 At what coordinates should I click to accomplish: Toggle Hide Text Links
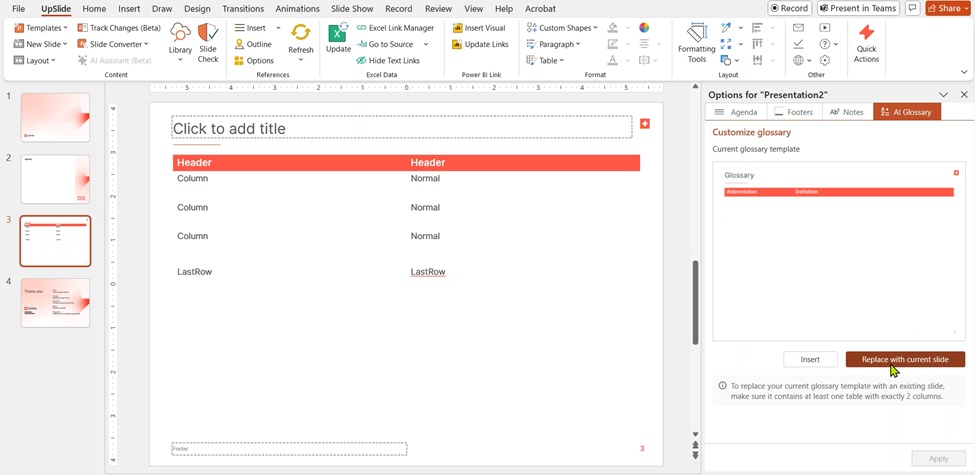(387, 60)
